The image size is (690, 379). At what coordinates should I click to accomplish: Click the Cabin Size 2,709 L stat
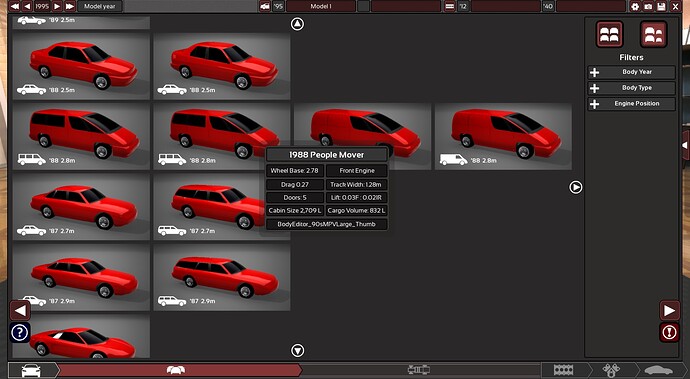click(294, 211)
